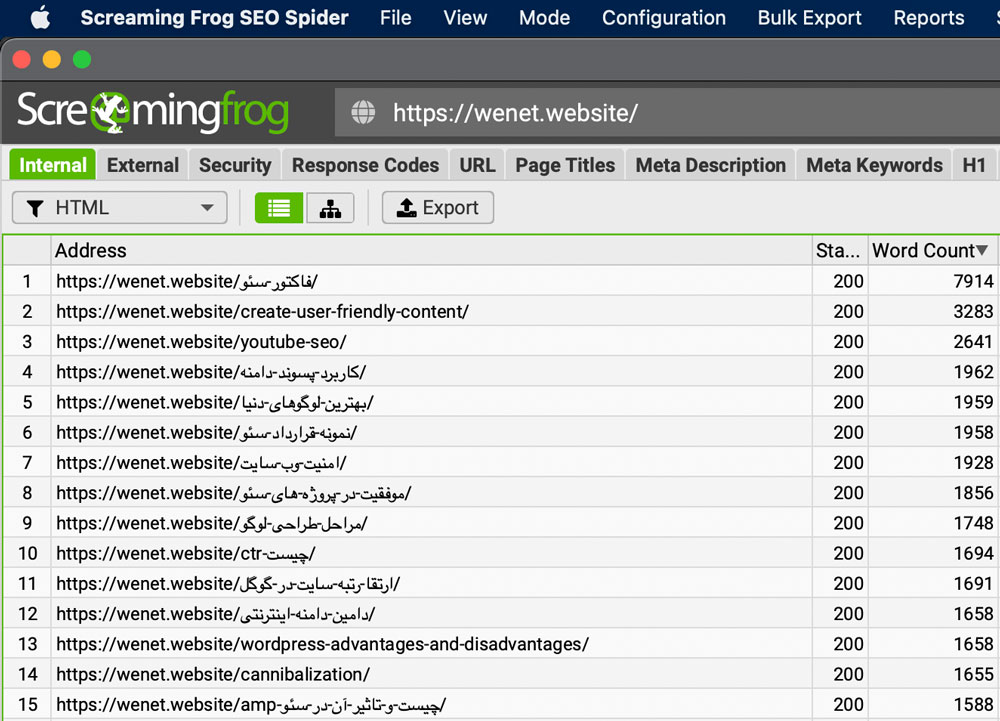Click word count value 7914
The height and width of the screenshot is (721, 1000).
click(x=973, y=281)
